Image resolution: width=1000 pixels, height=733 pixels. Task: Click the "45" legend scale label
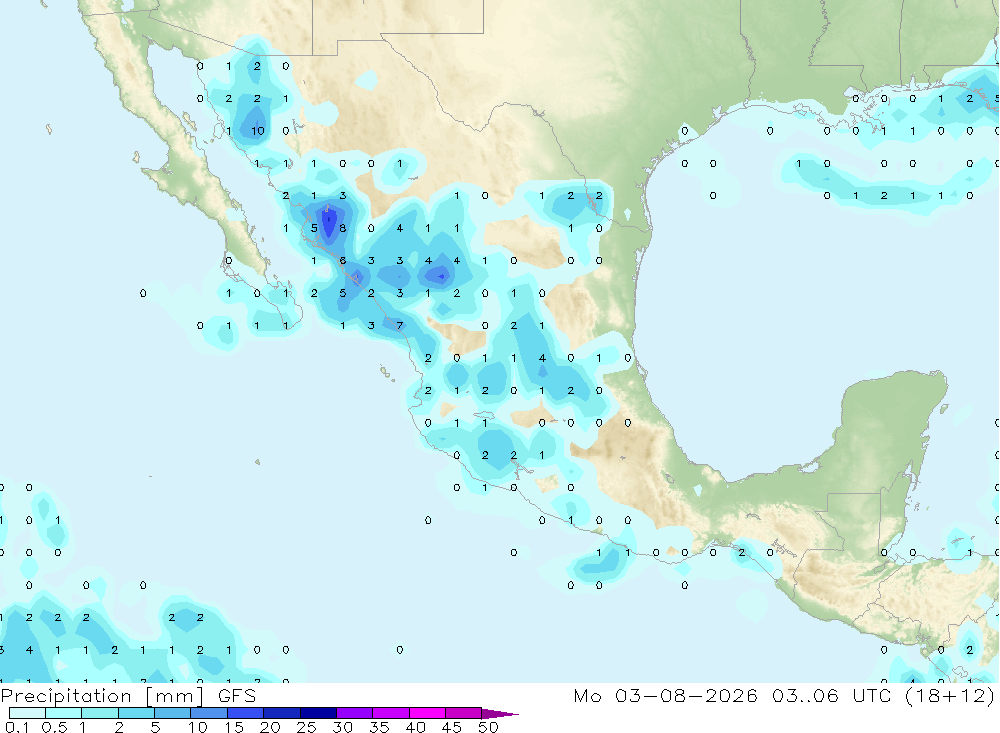tap(452, 727)
